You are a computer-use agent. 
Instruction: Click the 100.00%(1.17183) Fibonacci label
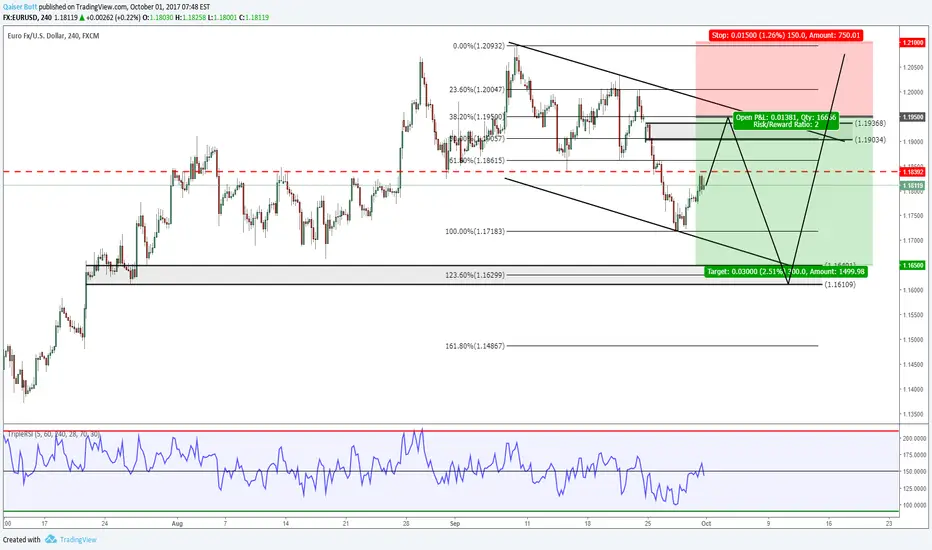pyautogui.click(x=475, y=231)
